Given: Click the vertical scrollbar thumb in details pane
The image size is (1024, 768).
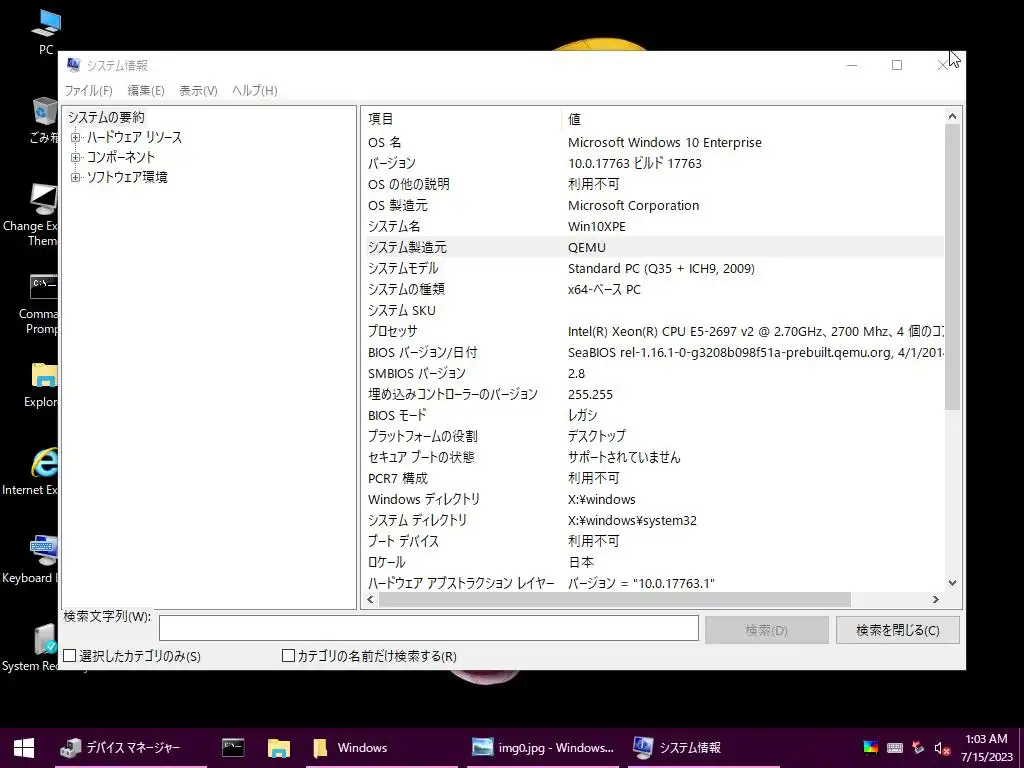Looking at the screenshot, I should click(x=952, y=266).
